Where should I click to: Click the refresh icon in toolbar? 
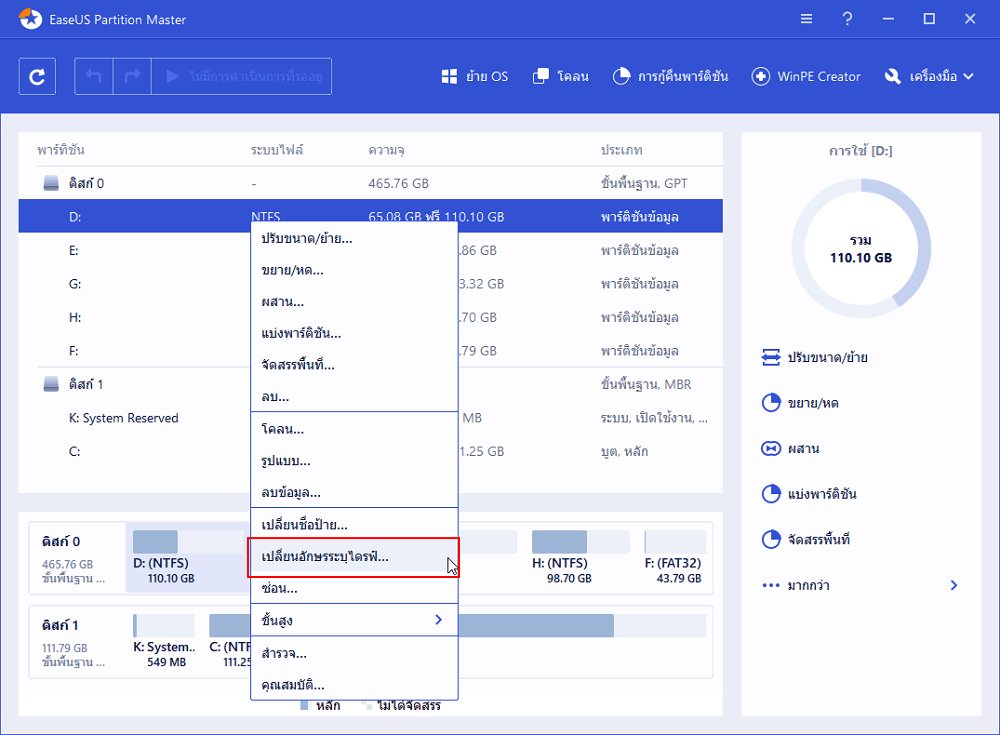click(37, 77)
